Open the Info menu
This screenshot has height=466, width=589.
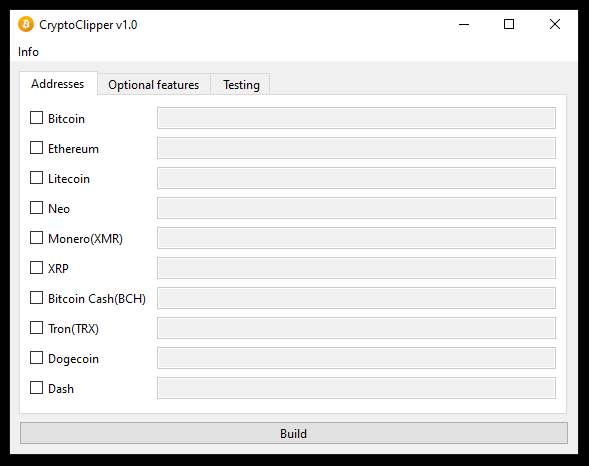pos(28,52)
